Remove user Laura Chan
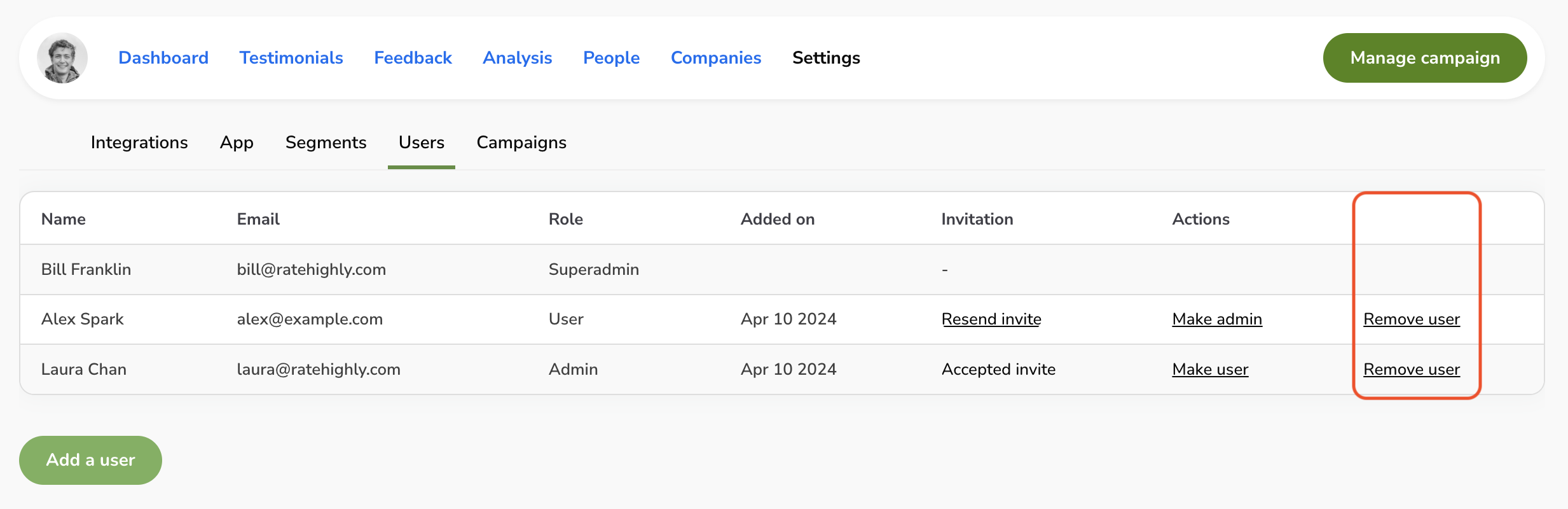Screen dimensions: 1568x509 pos(1412,370)
